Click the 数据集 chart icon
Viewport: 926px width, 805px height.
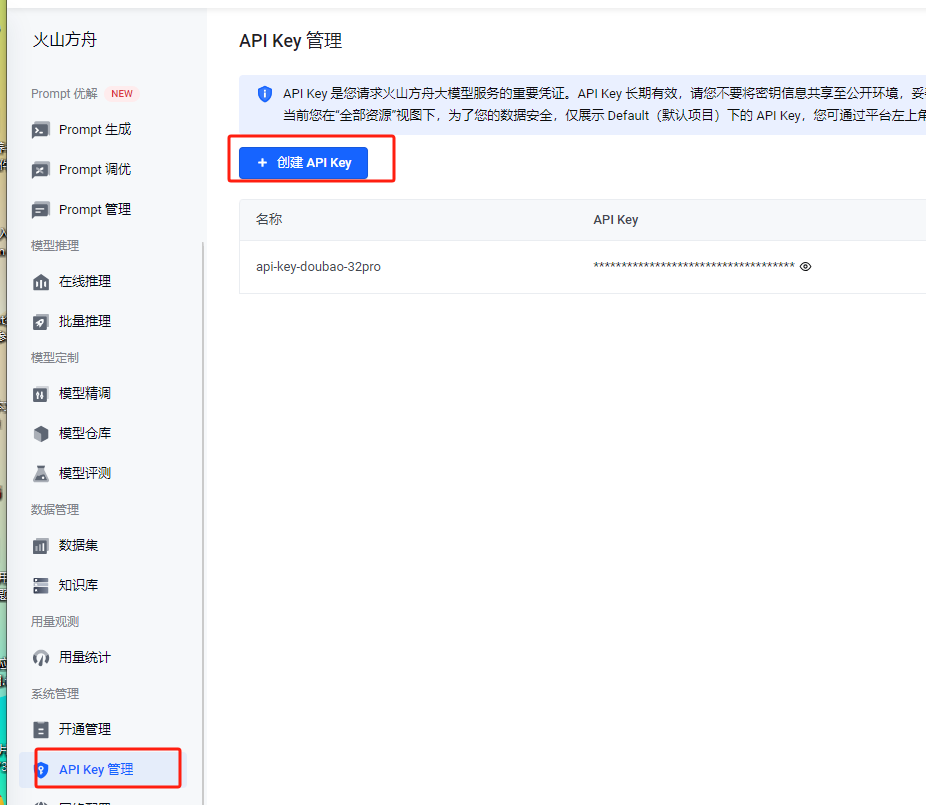[x=41, y=546]
